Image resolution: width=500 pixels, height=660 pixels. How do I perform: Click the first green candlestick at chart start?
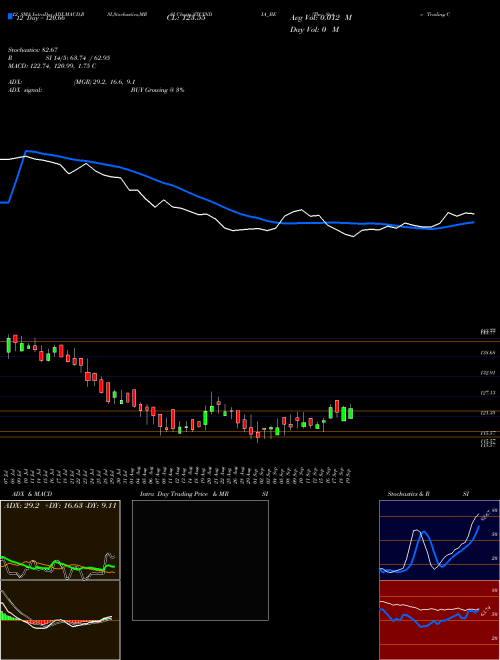coord(8,346)
